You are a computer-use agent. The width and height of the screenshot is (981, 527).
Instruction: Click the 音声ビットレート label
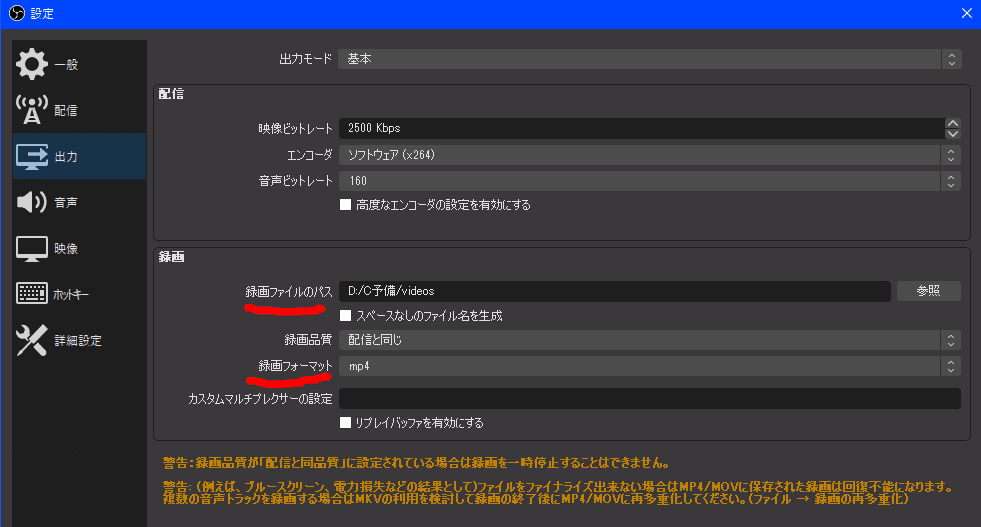[x=295, y=182]
